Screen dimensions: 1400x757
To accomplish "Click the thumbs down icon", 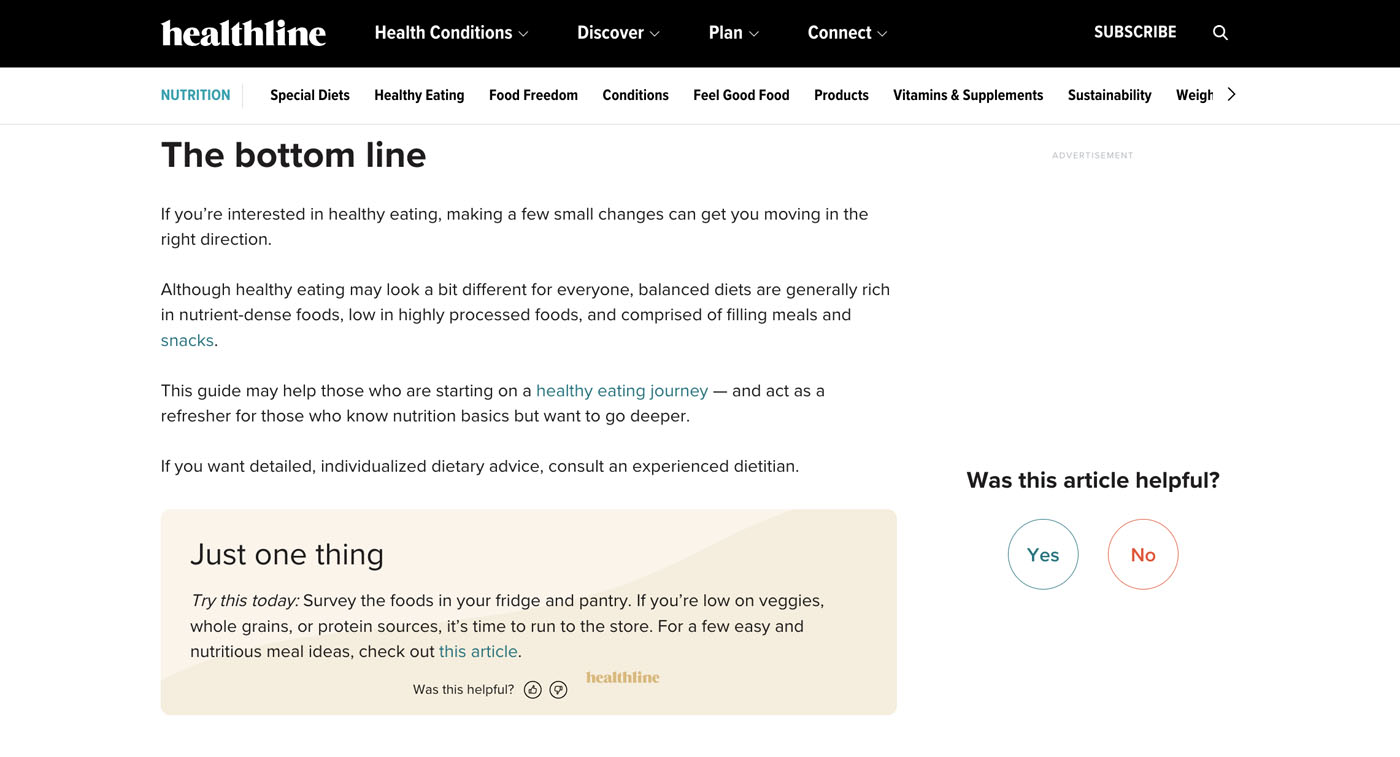I will click(x=559, y=690).
